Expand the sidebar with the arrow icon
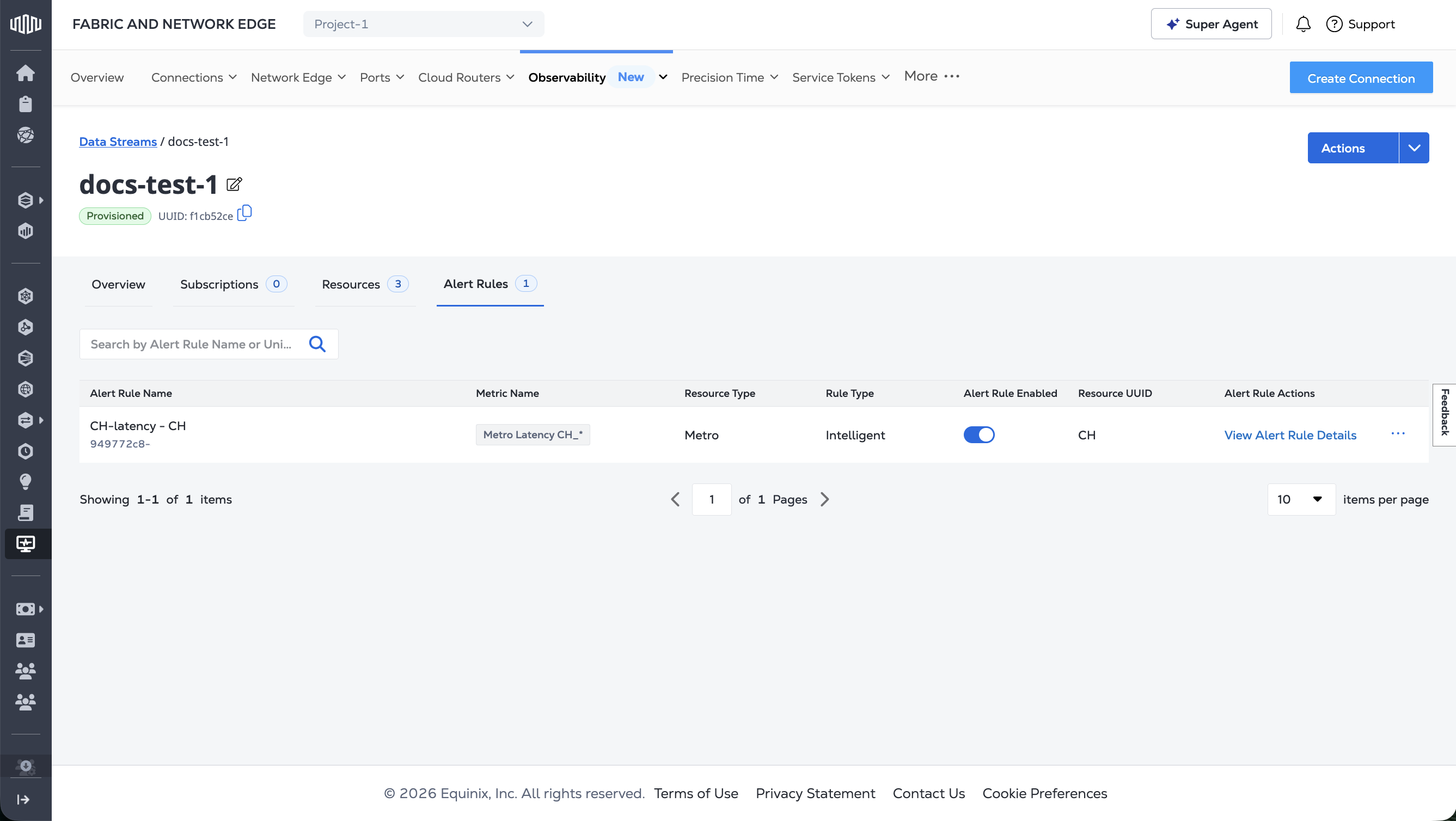The image size is (1456, 821). (x=23, y=799)
